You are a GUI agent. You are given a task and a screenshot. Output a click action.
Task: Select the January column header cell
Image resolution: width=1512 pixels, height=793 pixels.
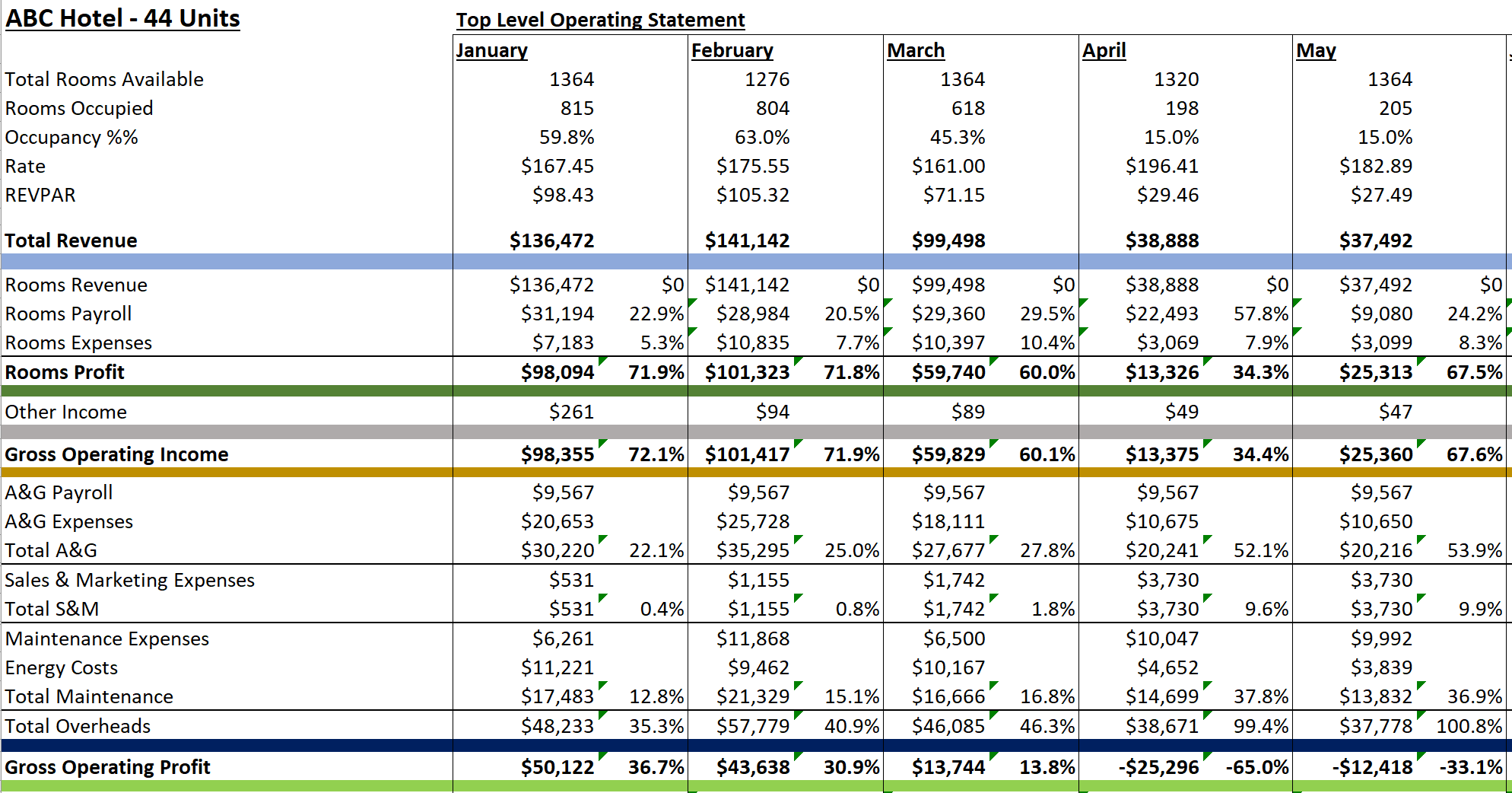point(491,50)
